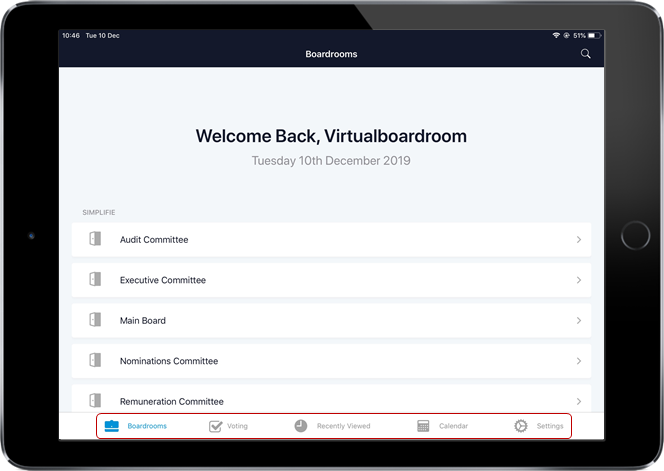Viewport: 664px width, 471px height.
Task: Select the Audit Committee row text
Action: [154, 240]
